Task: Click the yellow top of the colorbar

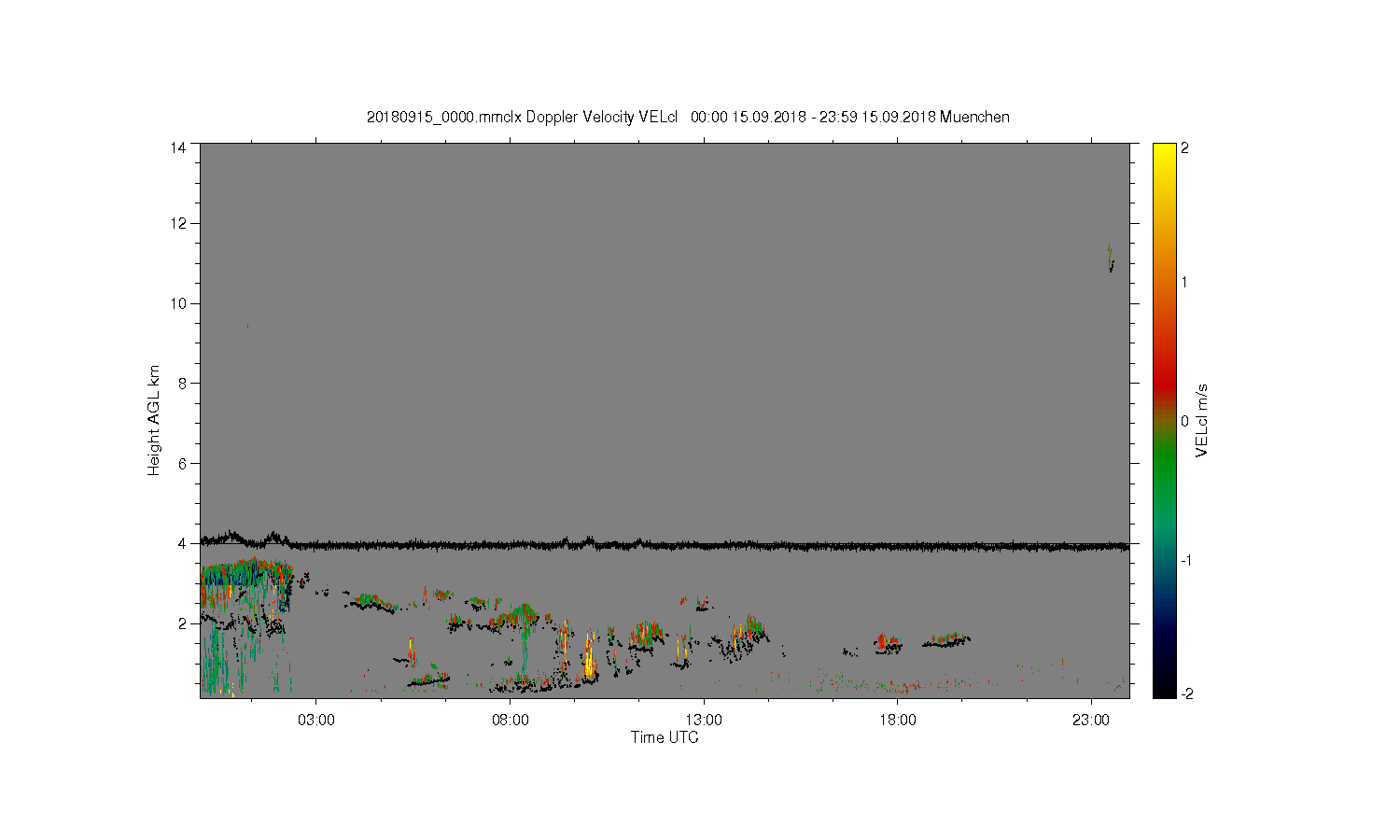Action: pyautogui.click(x=1164, y=149)
